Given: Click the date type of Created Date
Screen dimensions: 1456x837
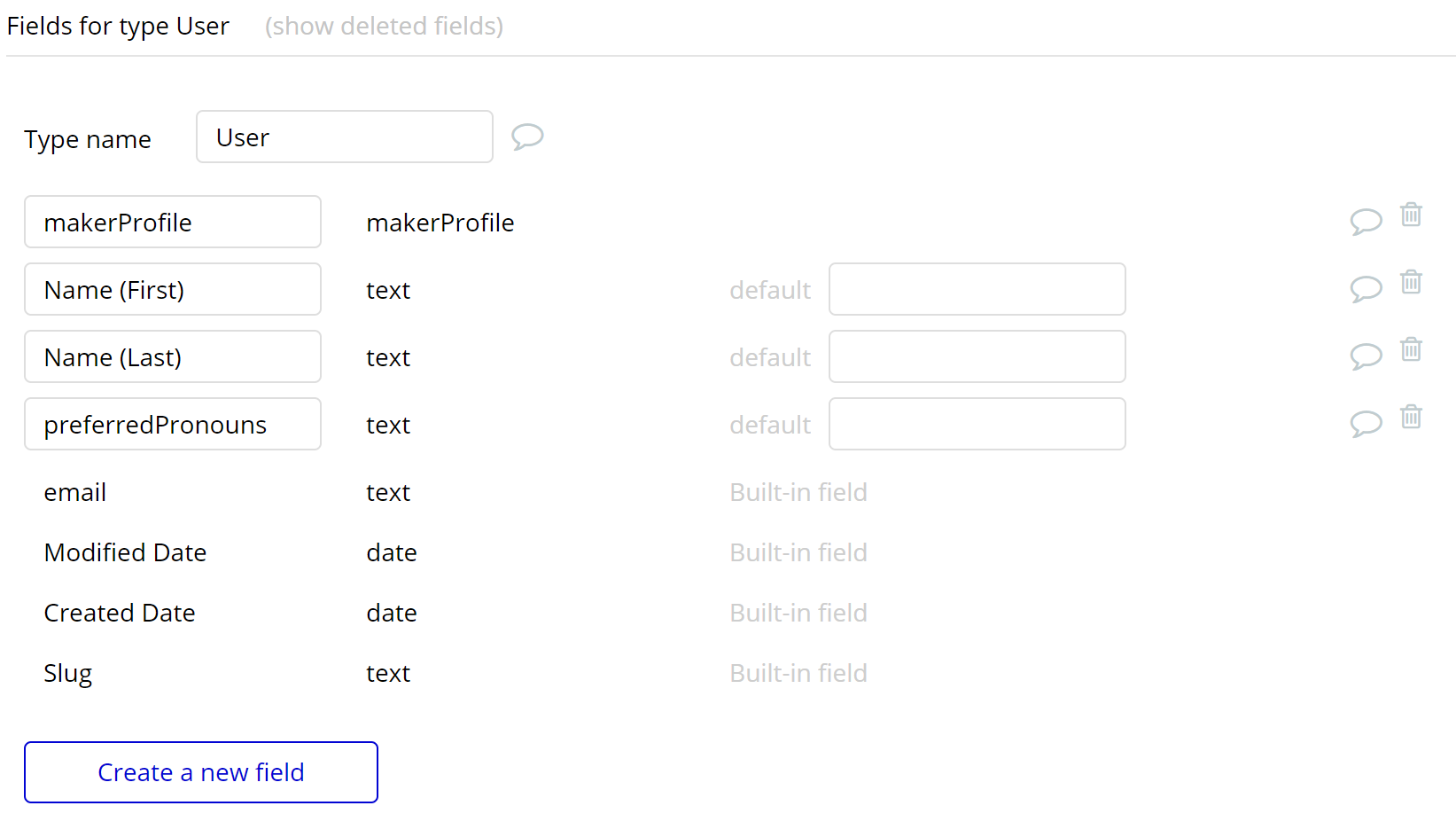Looking at the screenshot, I should [392, 613].
